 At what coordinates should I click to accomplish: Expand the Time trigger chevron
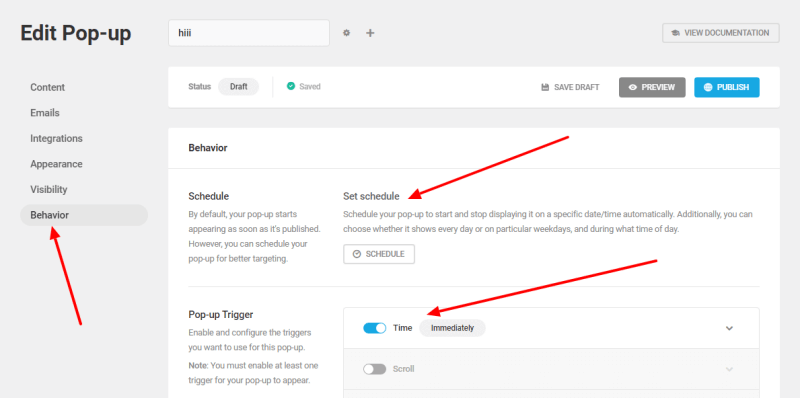pyautogui.click(x=729, y=328)
